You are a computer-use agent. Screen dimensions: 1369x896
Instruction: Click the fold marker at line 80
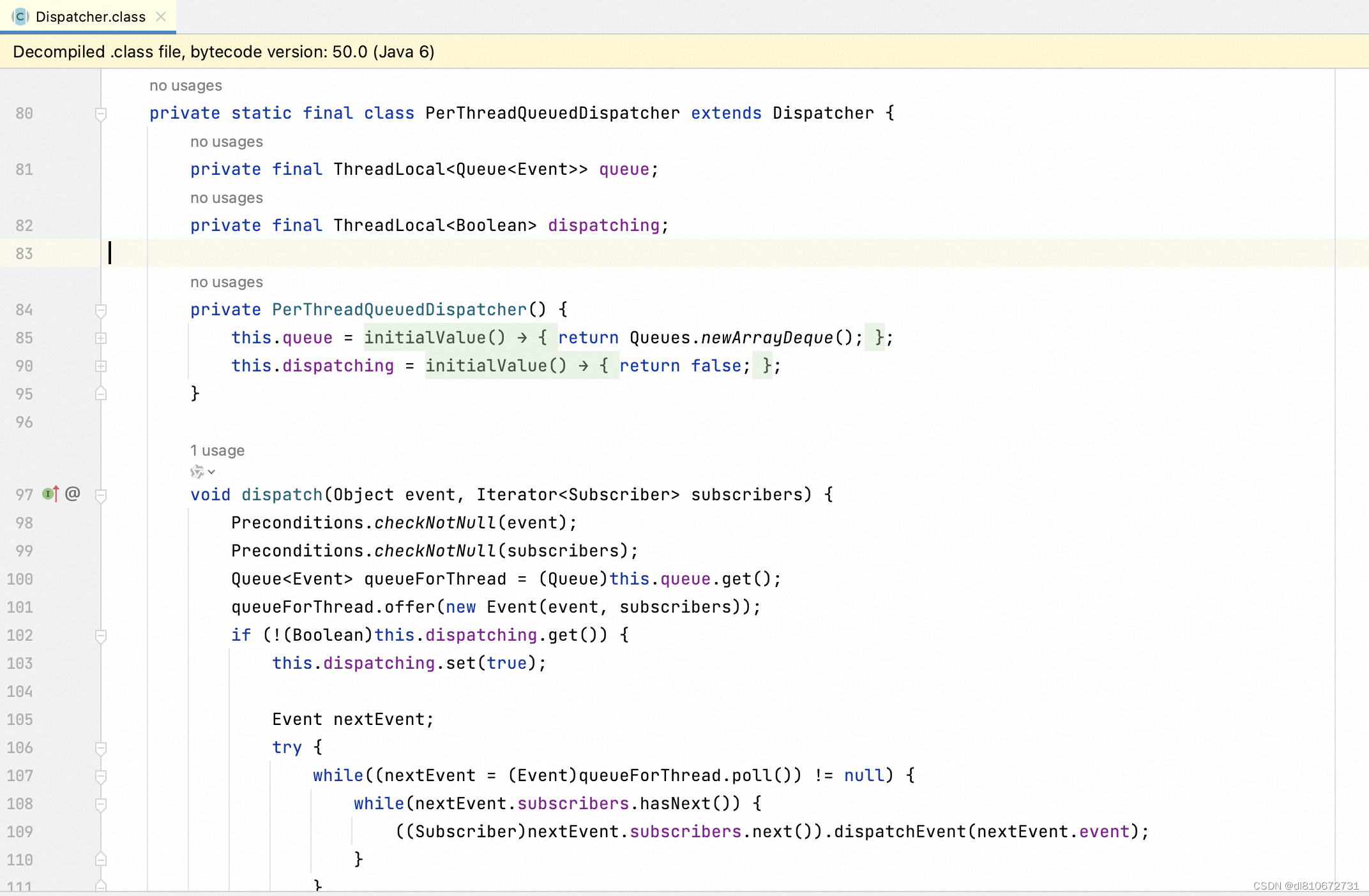pyautogui.click(x=100, y=114)
